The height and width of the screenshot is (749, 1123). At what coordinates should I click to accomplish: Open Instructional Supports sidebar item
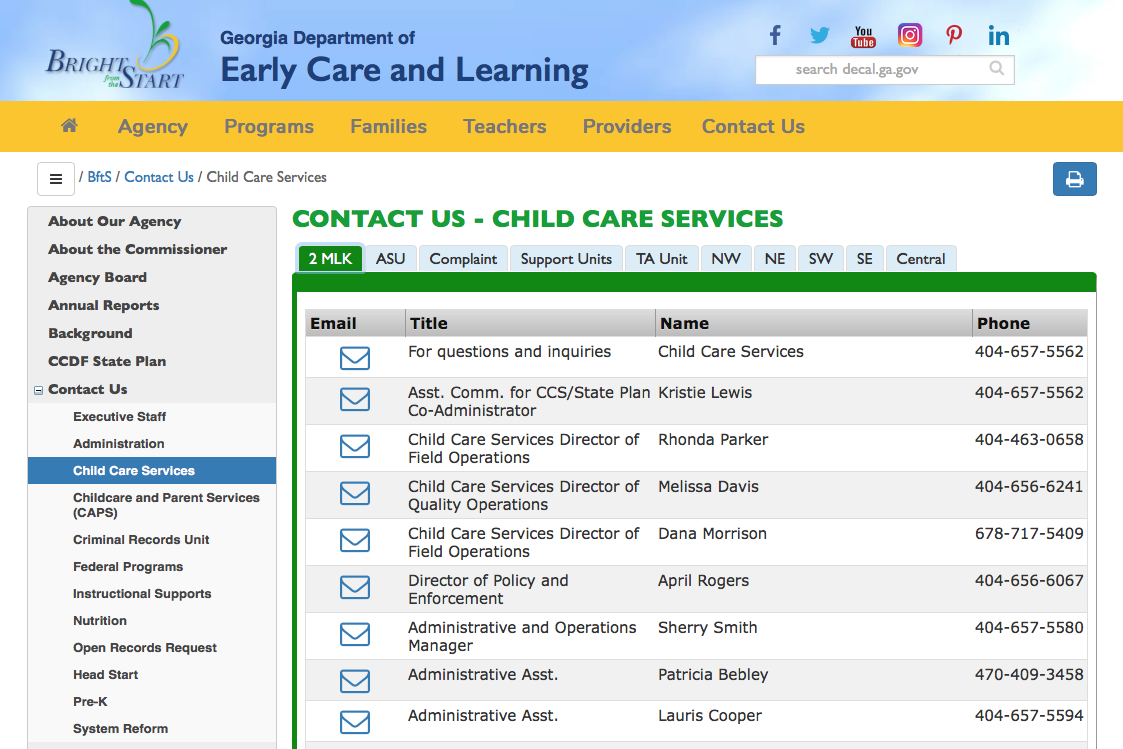tap(142, 594)
